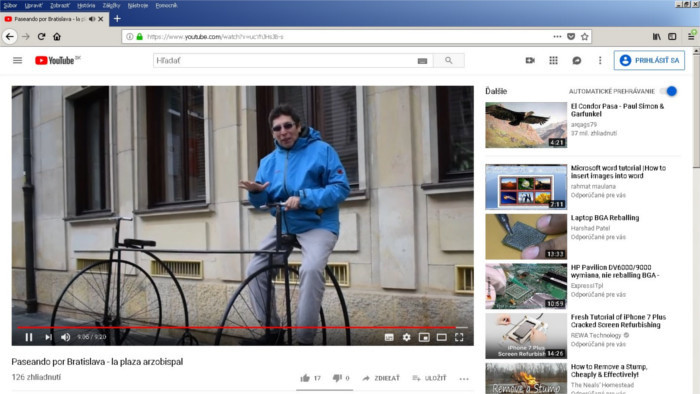Open the Upraviť menu
The image size is (700, 394).
(x=34, y=5)
